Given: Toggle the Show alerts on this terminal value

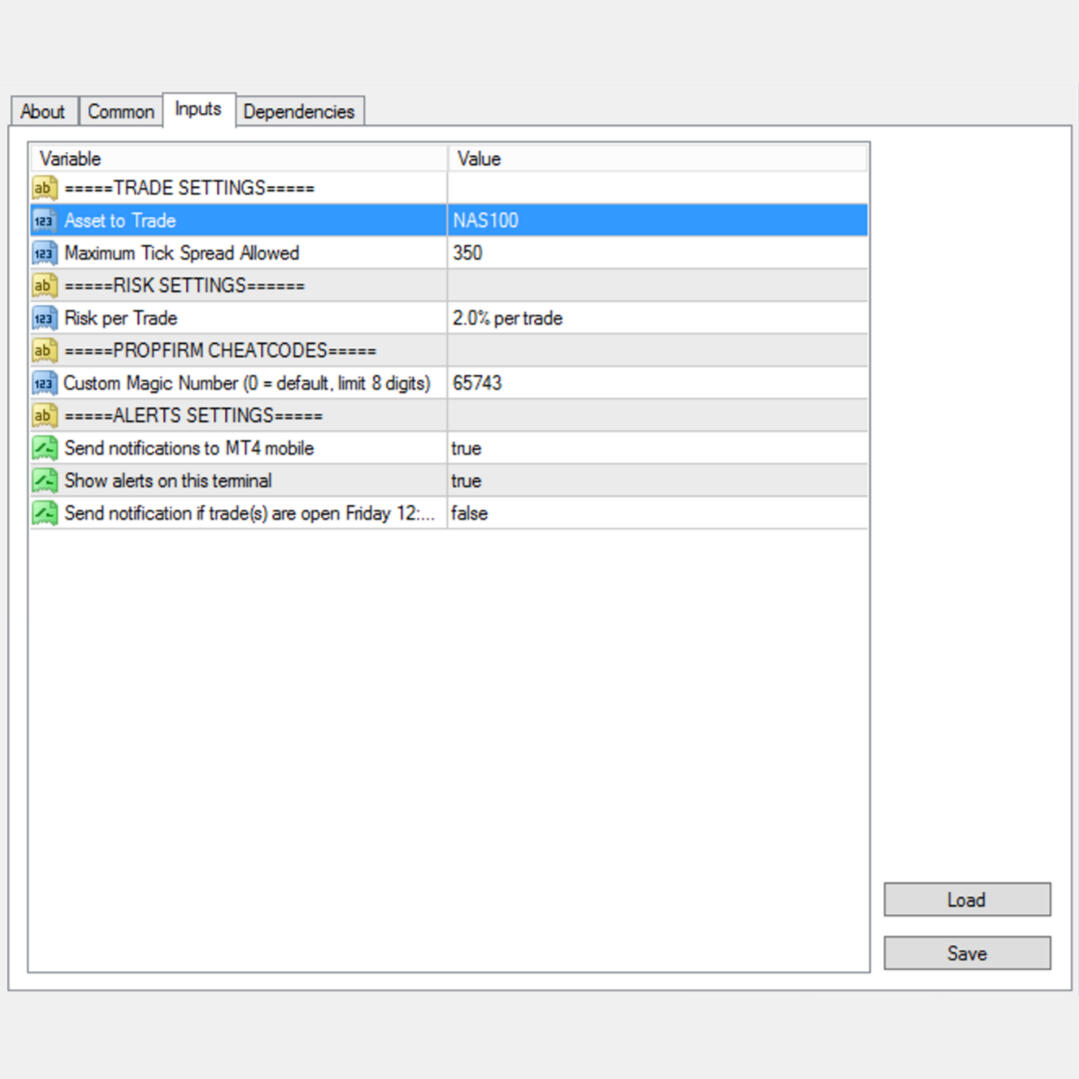Looking at the screenshot, I should [x=656, y=481].
